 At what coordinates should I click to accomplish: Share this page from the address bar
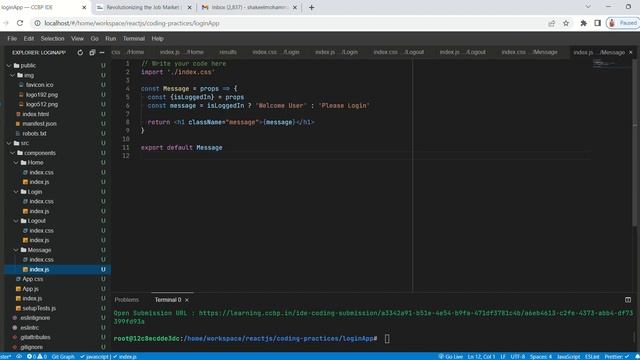pyautogui.click(x=551, y=23)
